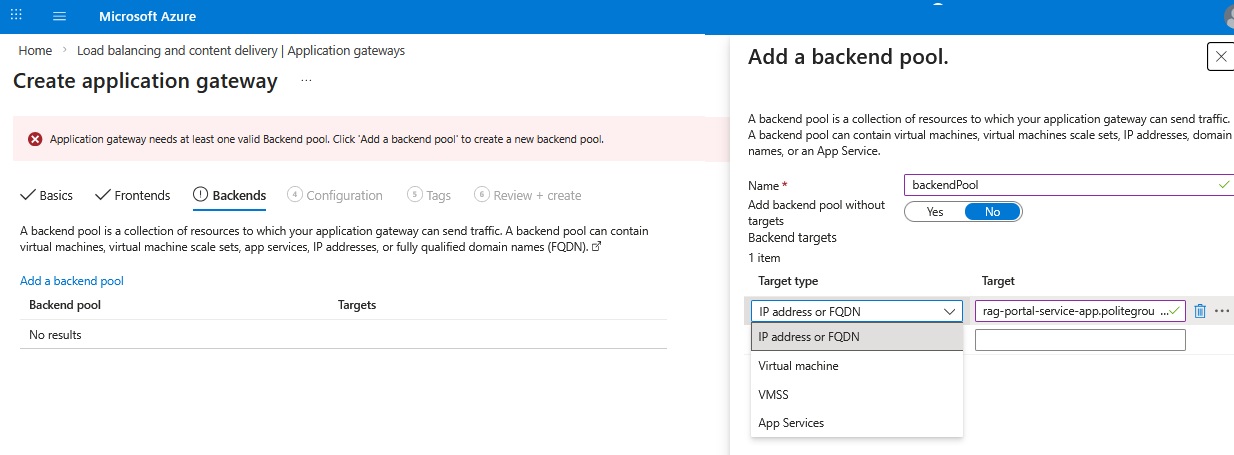This screenshot has width=1234, height=455.
Task: Click the Target type column header
Action: coord(788,281)
